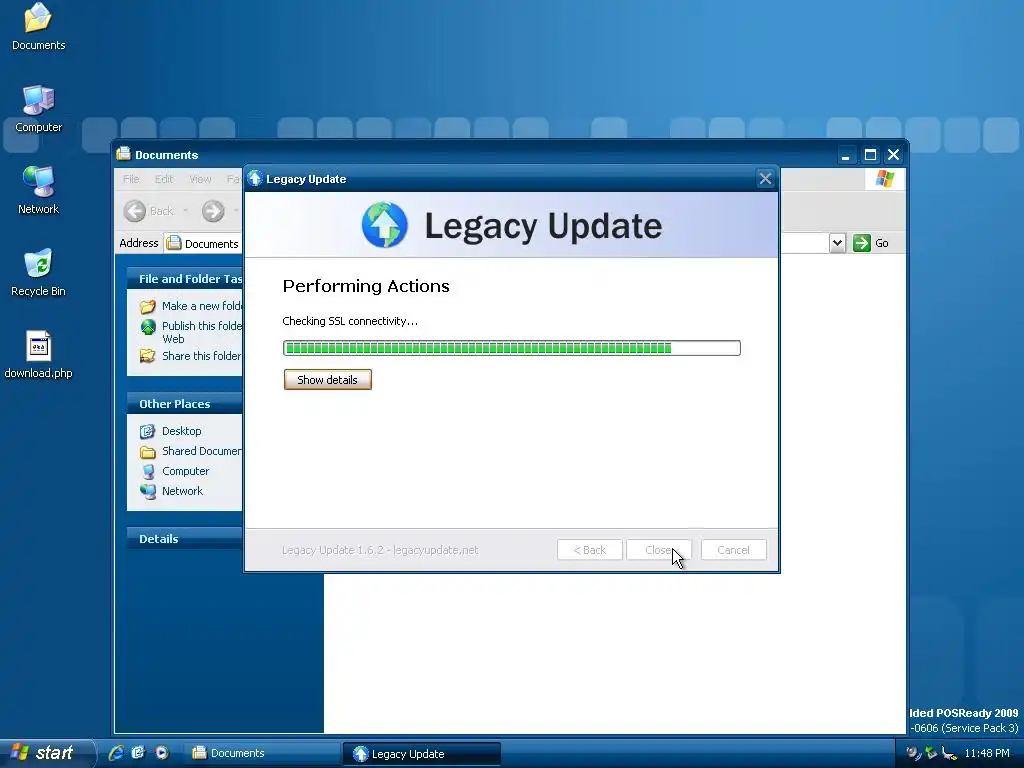Image resolution: width=1024 pixels, height=768 pixels.
Task: Open Shared Documents under Other Places
Action: (202, 451)
